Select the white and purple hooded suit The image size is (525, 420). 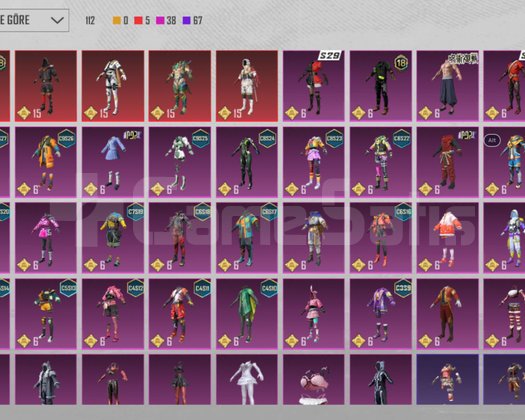(504, 238)
